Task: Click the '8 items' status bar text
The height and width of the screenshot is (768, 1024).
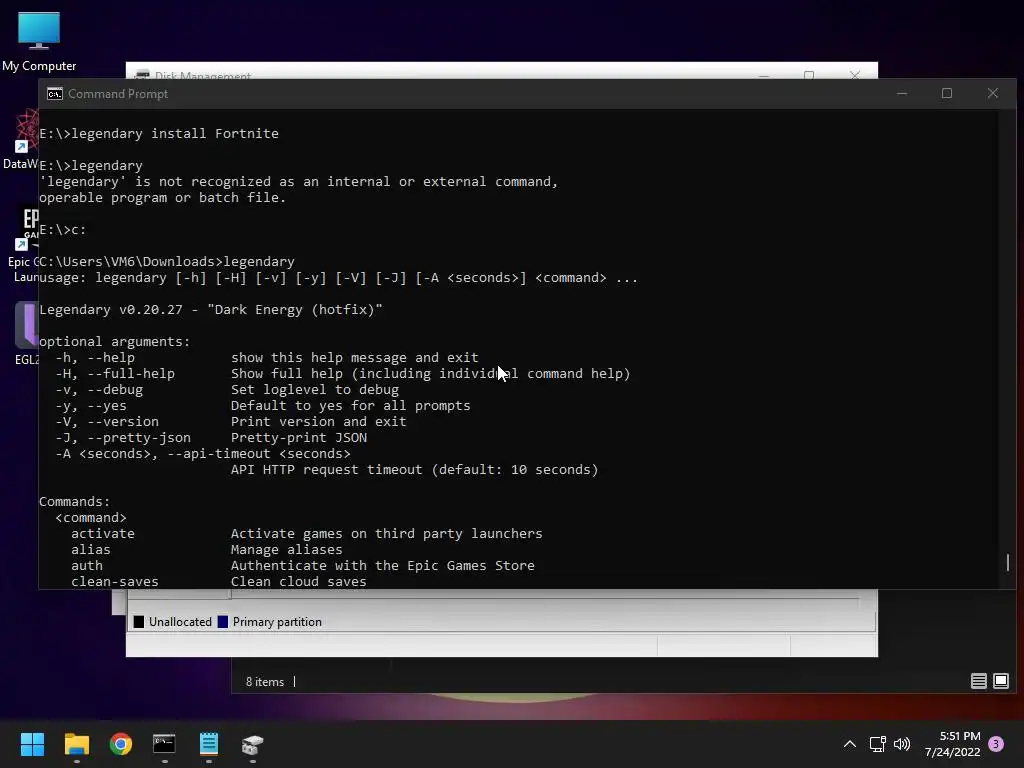Action: coord(264,682)
